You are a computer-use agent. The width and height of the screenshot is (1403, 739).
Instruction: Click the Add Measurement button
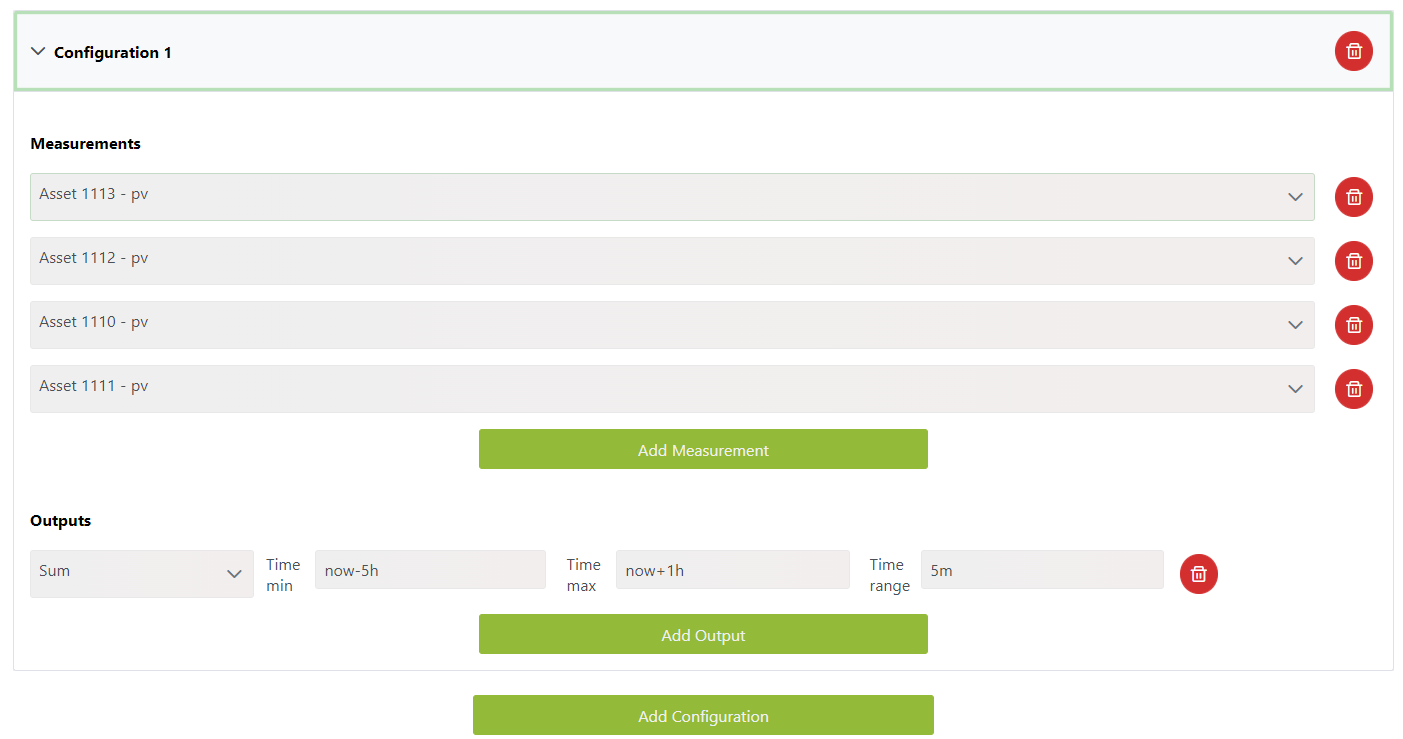click(703, 449)
